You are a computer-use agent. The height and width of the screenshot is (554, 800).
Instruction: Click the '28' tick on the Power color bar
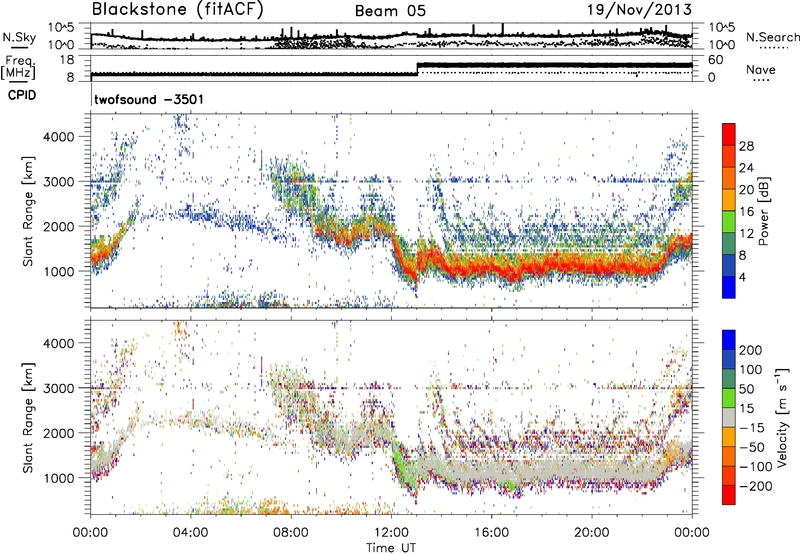tap(746, 146)
